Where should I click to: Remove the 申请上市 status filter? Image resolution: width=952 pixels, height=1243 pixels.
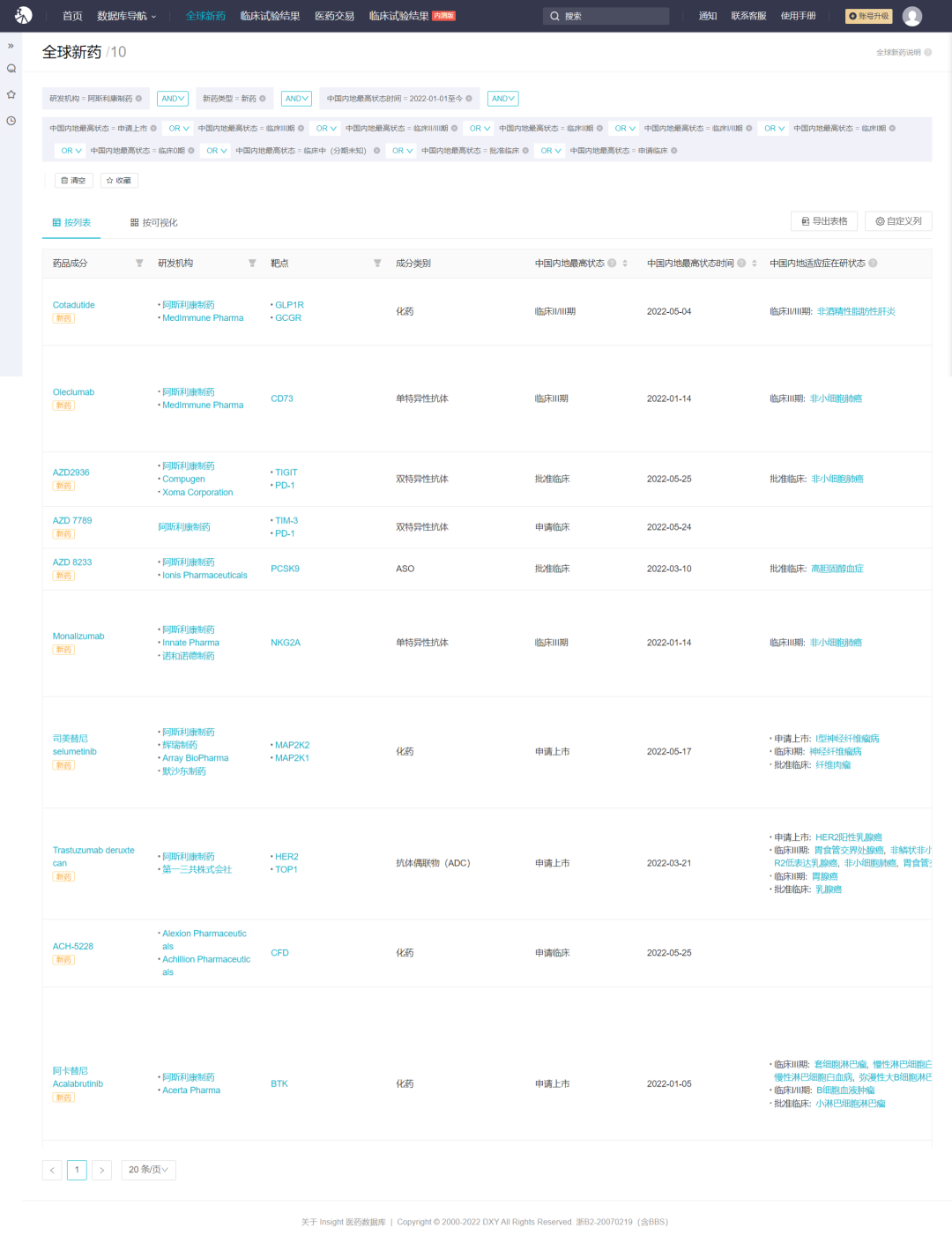[x=153, y=129]
